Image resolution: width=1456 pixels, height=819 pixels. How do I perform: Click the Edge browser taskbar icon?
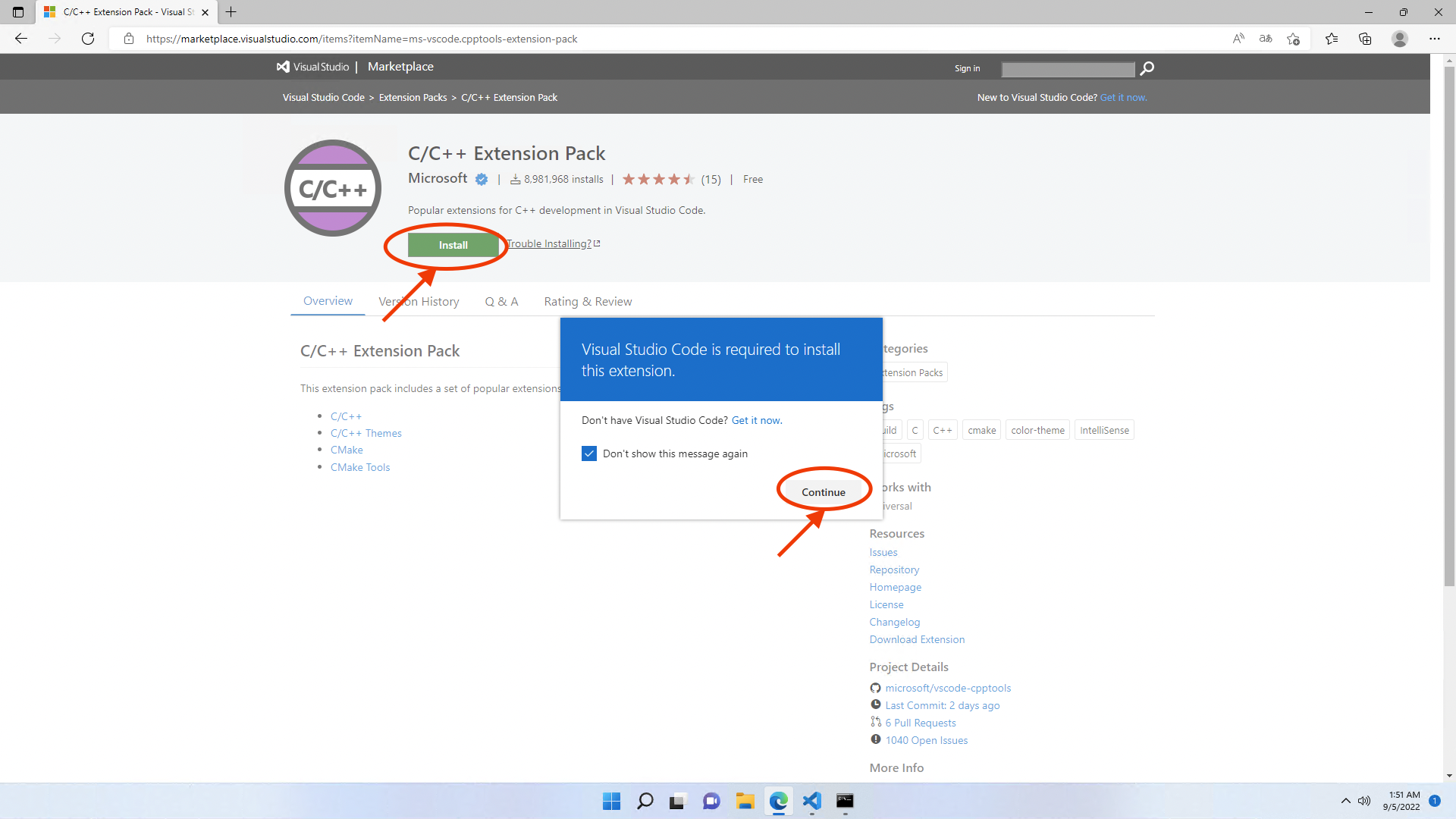point(778,800)
